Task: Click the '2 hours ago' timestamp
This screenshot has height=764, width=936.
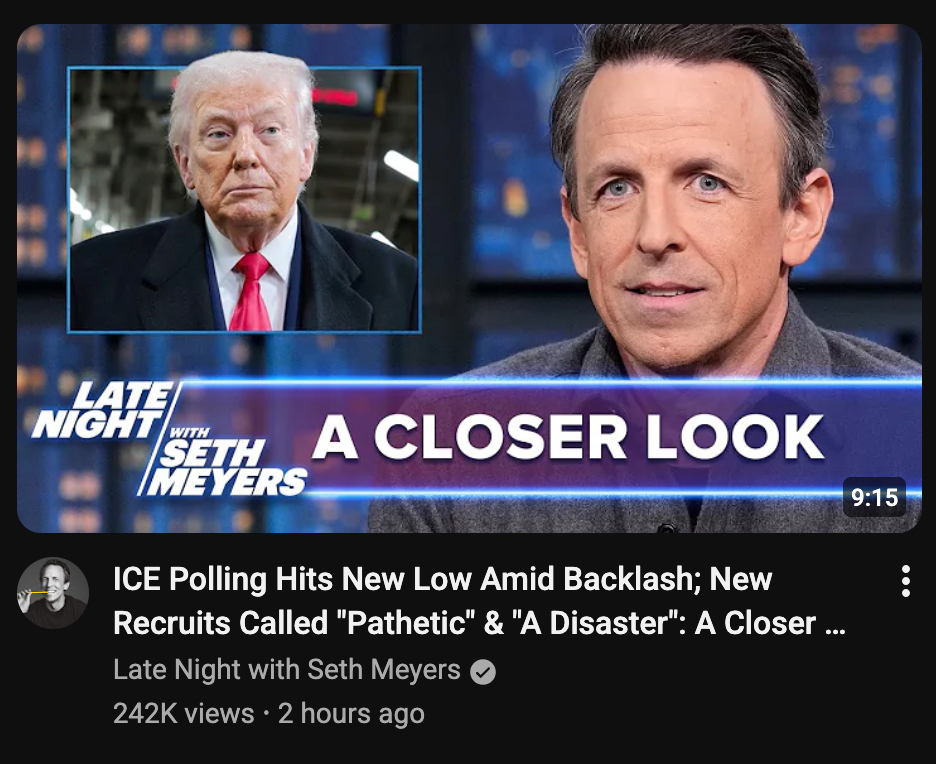Action: tap(351, 713)
